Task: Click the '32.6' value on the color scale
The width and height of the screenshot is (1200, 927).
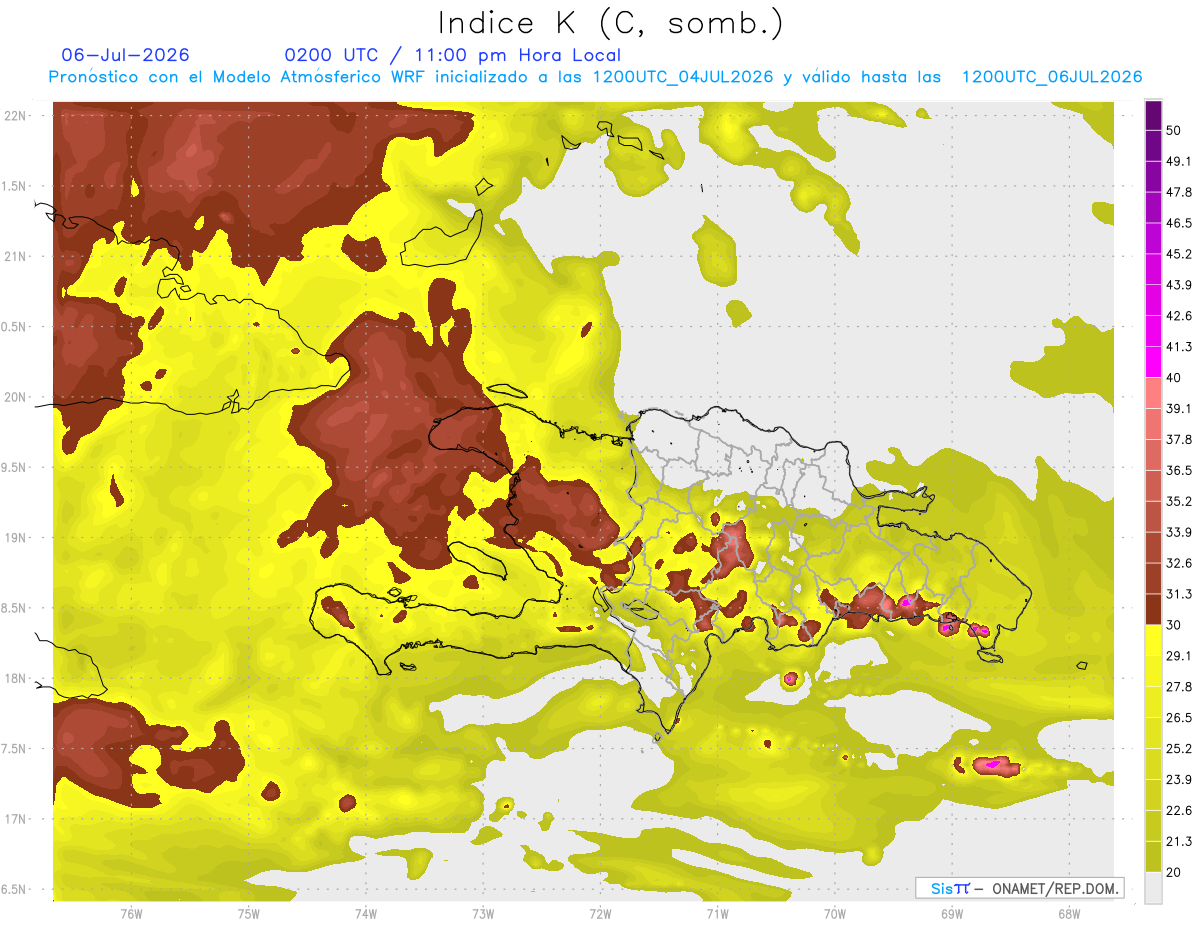Action: coord(1179,563)
